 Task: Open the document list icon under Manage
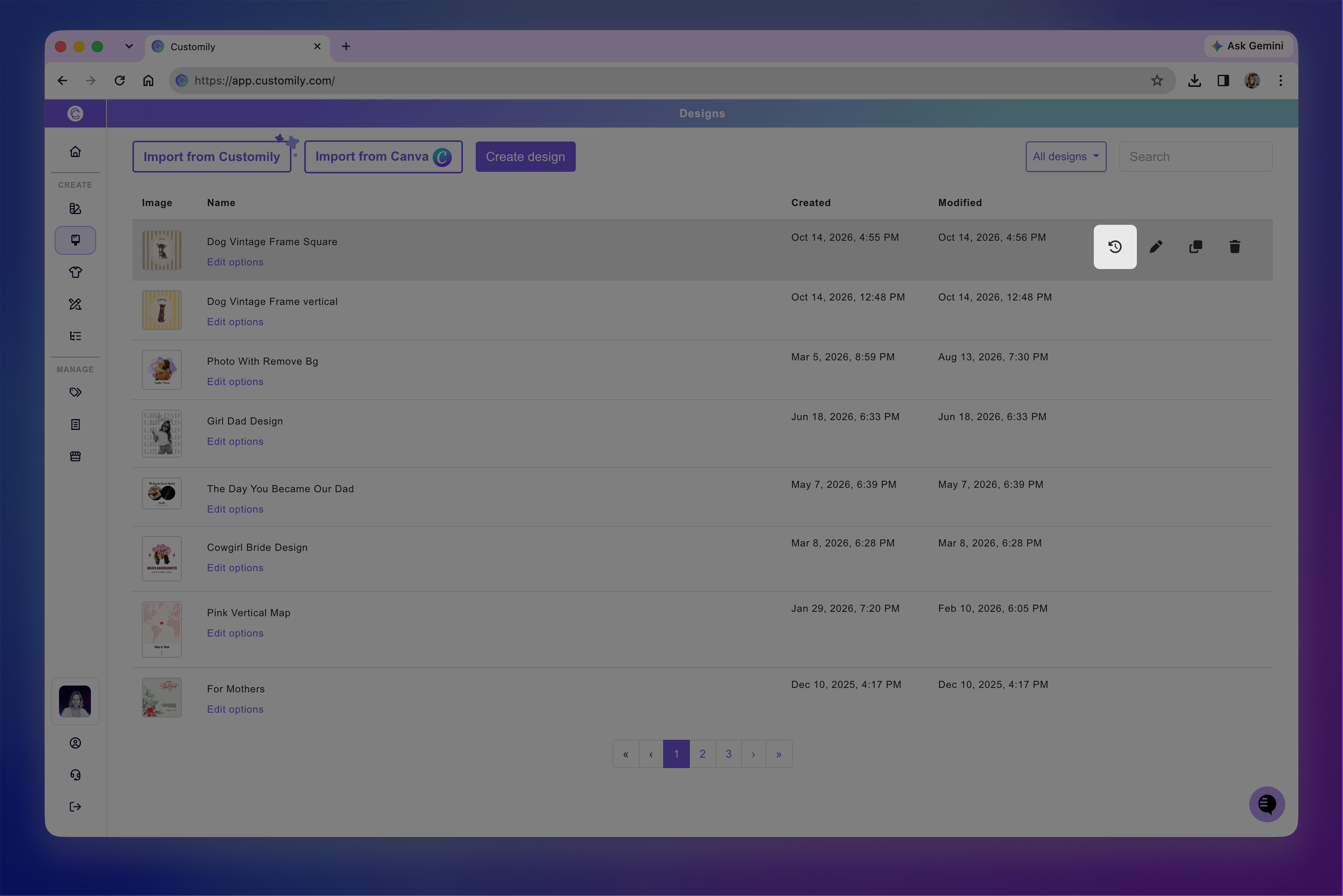(x=75, y=424)
